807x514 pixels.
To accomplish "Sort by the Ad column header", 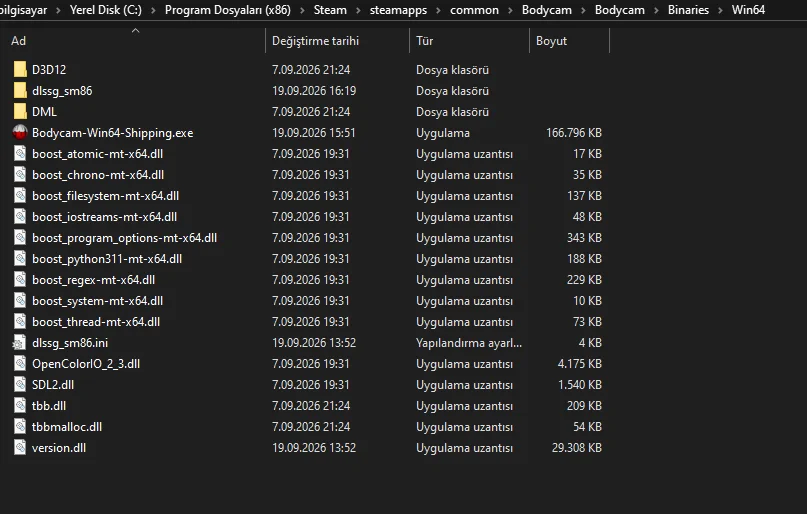I will pyautogui.click(x=19, y=41).
